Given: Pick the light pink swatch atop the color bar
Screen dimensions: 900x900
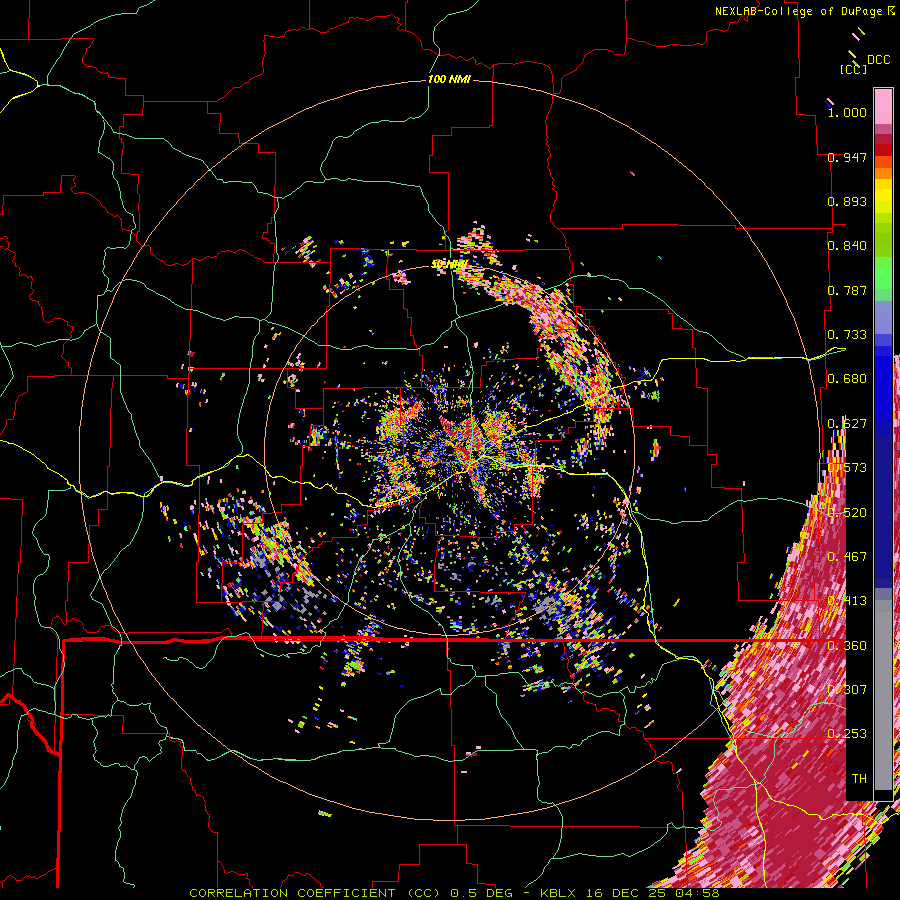Looking at the screenshot, I should pos(883,106).
